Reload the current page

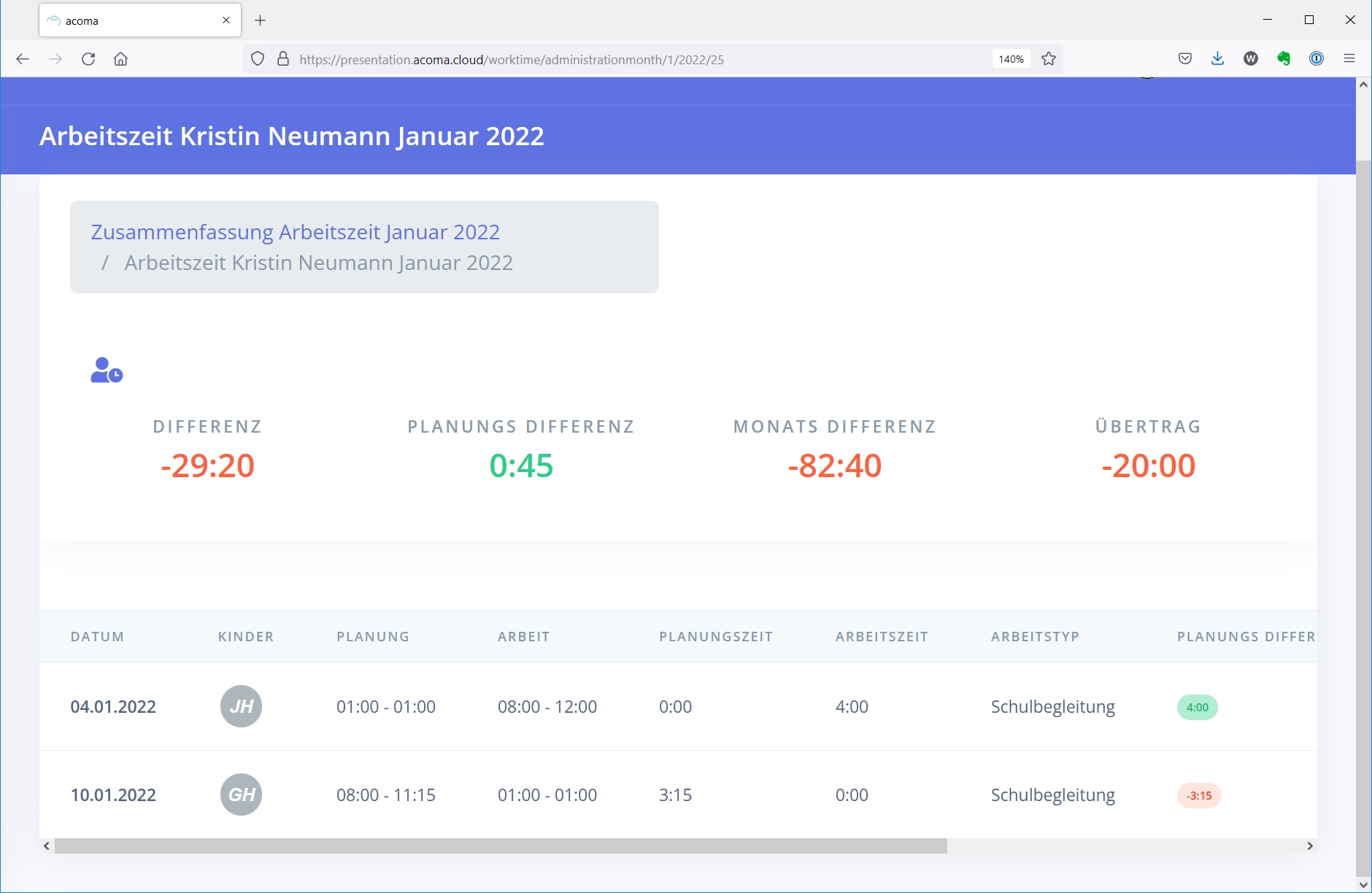pyautogui.click(x=88, y=59)
